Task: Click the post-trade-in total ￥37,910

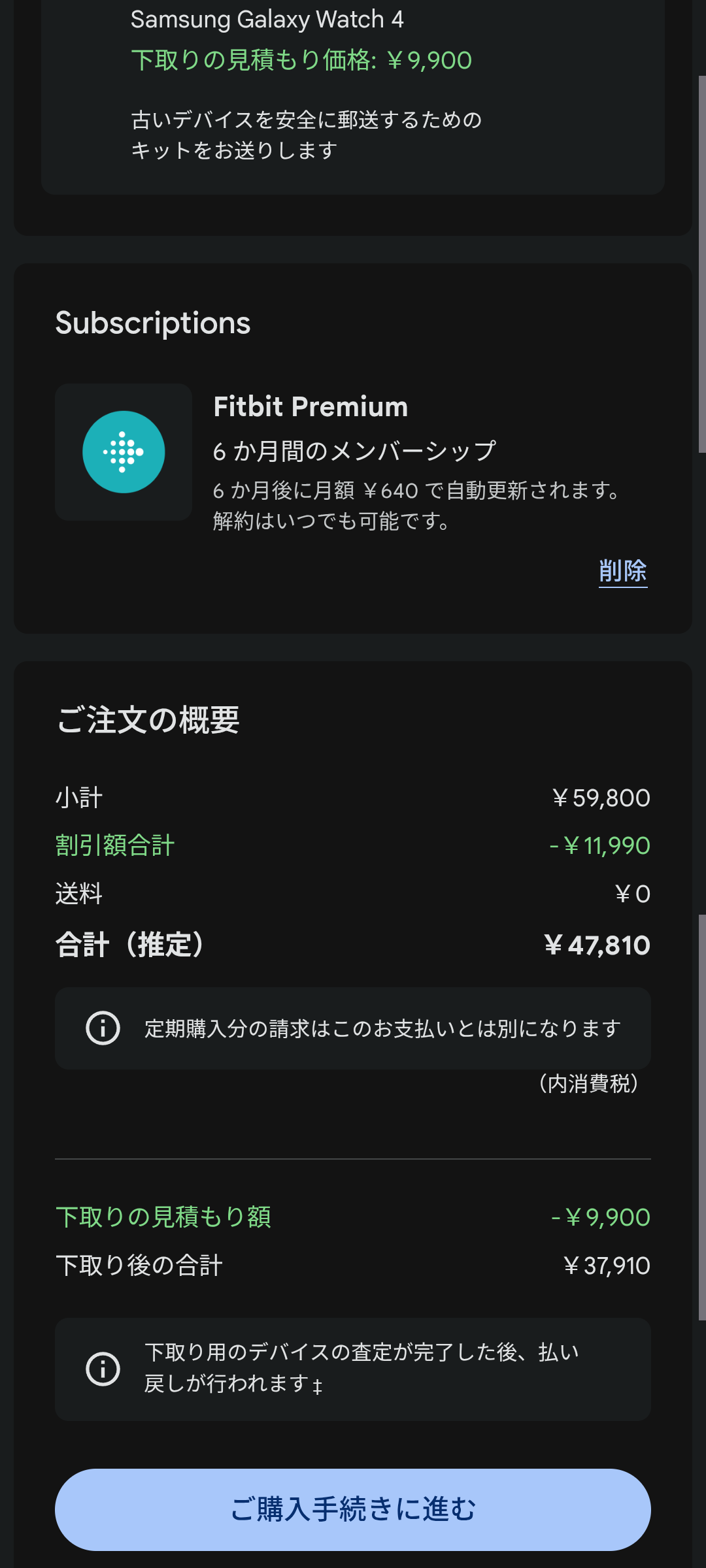Action: pos(606,1266)
